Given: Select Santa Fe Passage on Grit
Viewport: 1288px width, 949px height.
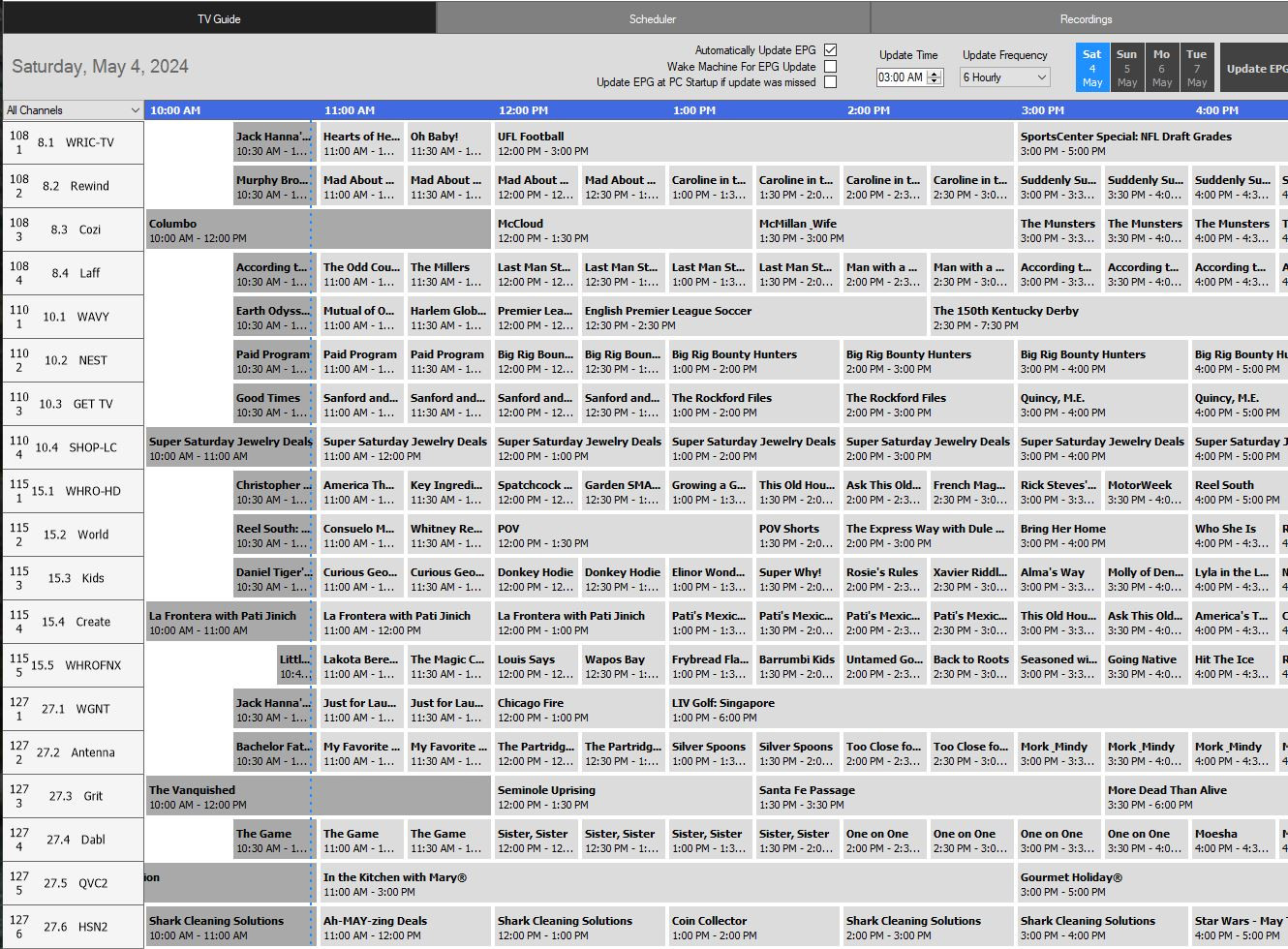Looking at the screenshot, I should click(x=928, y=797).
